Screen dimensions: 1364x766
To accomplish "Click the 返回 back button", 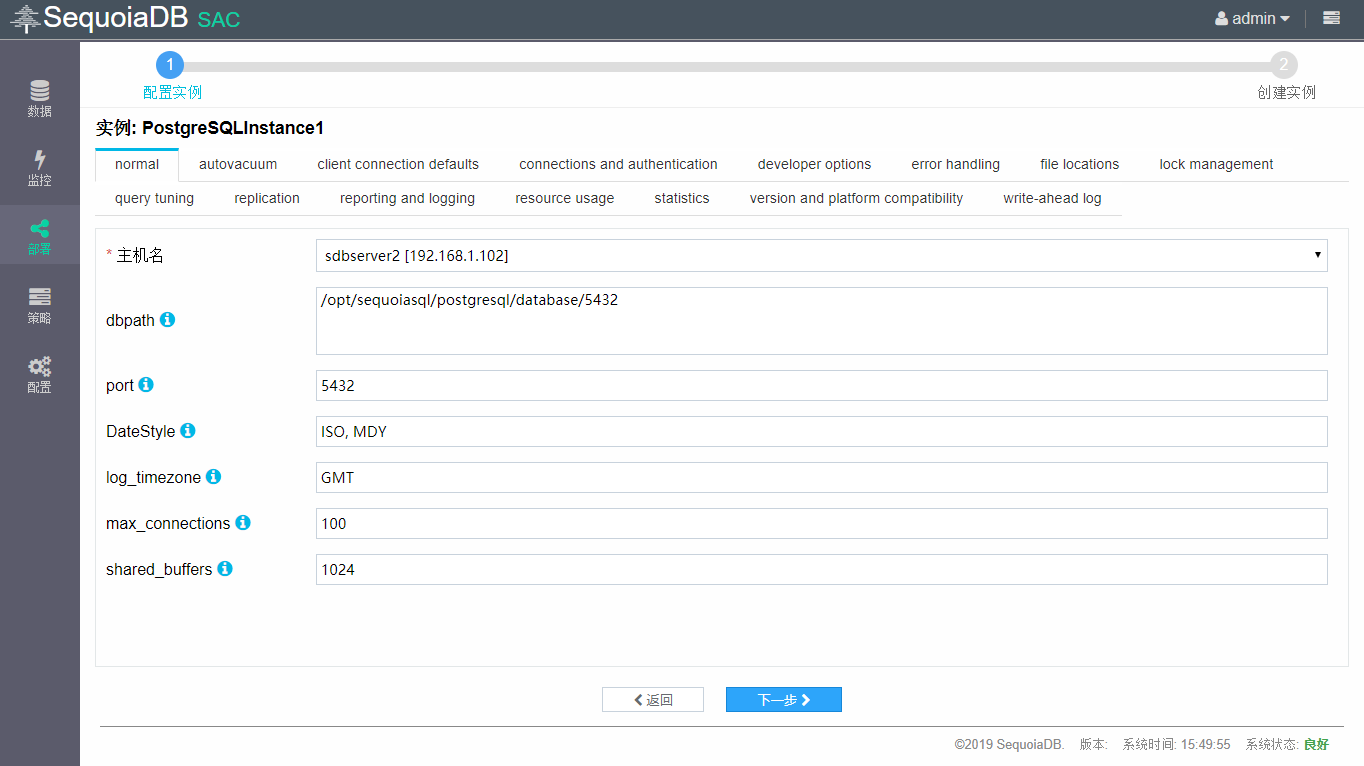I will click(x=652, y=699).
